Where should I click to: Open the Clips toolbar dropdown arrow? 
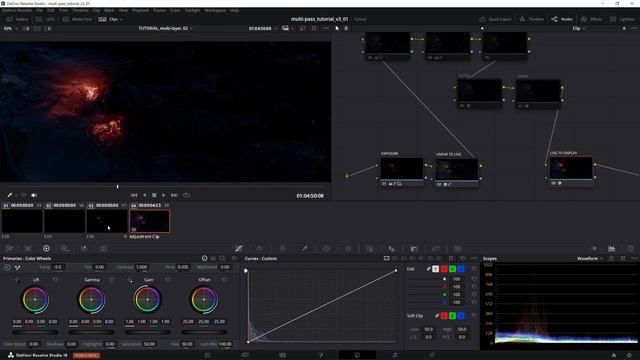[x=121, y=19]
